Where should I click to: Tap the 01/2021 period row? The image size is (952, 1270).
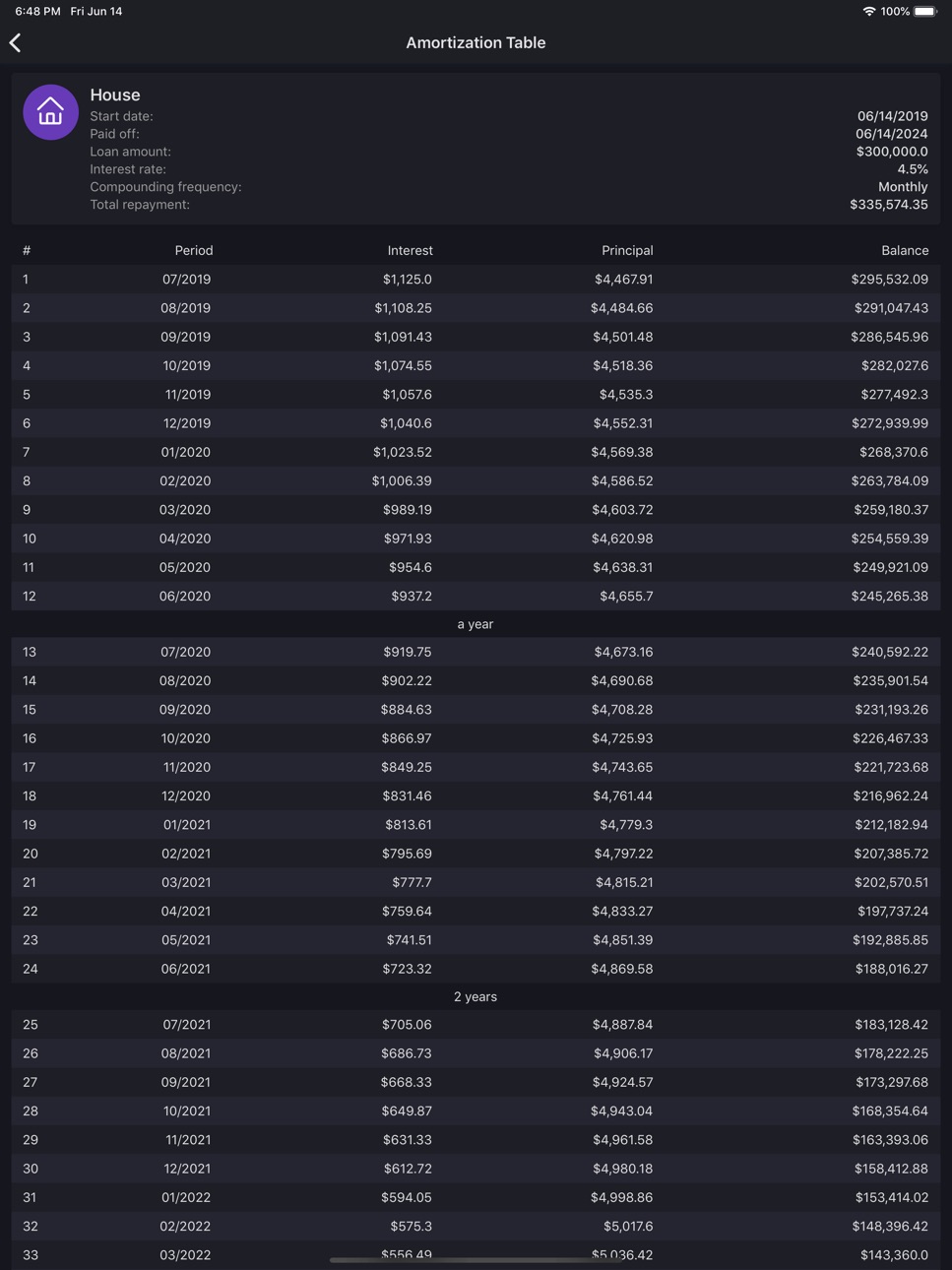[476, 824]
